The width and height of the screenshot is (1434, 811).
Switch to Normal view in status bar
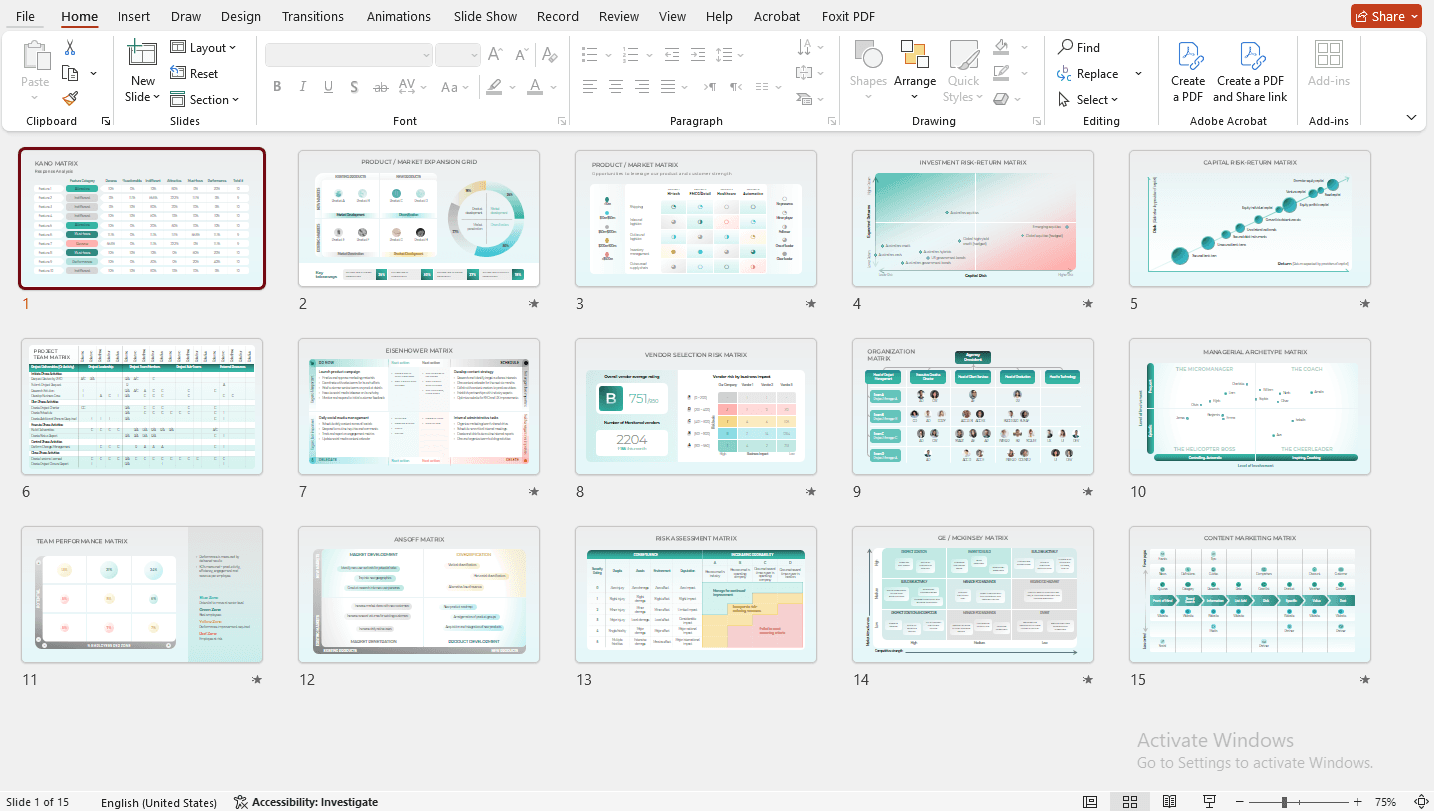[1090, 802]
